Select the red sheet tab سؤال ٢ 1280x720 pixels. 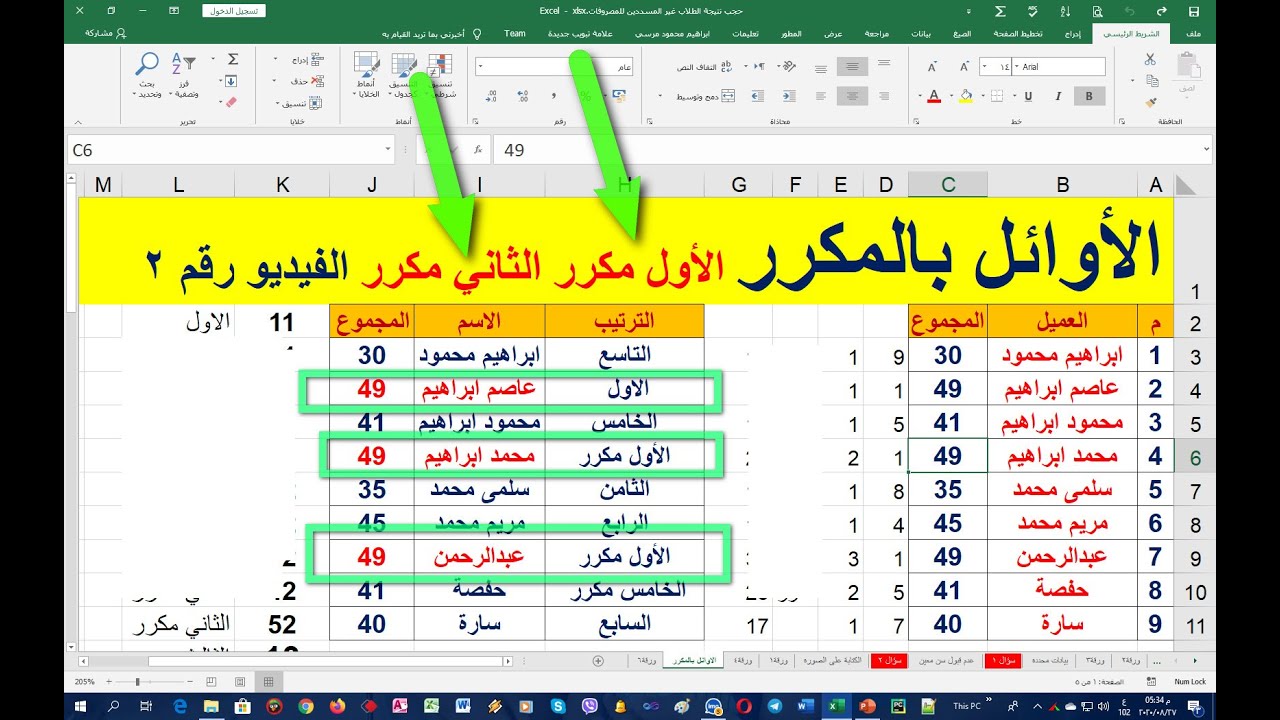pyautogui.click(x=891, y=661)
